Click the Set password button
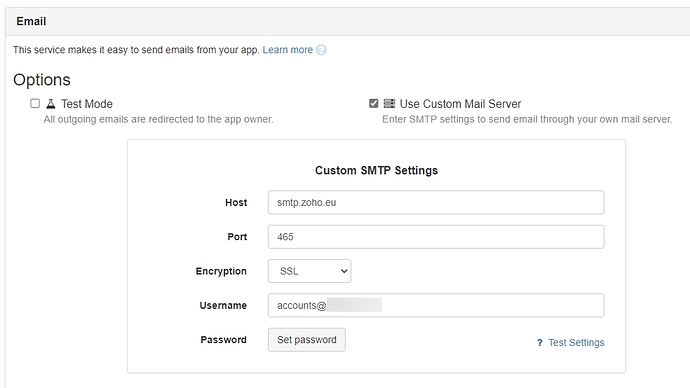The image size is (690, 388). point(307,340)
